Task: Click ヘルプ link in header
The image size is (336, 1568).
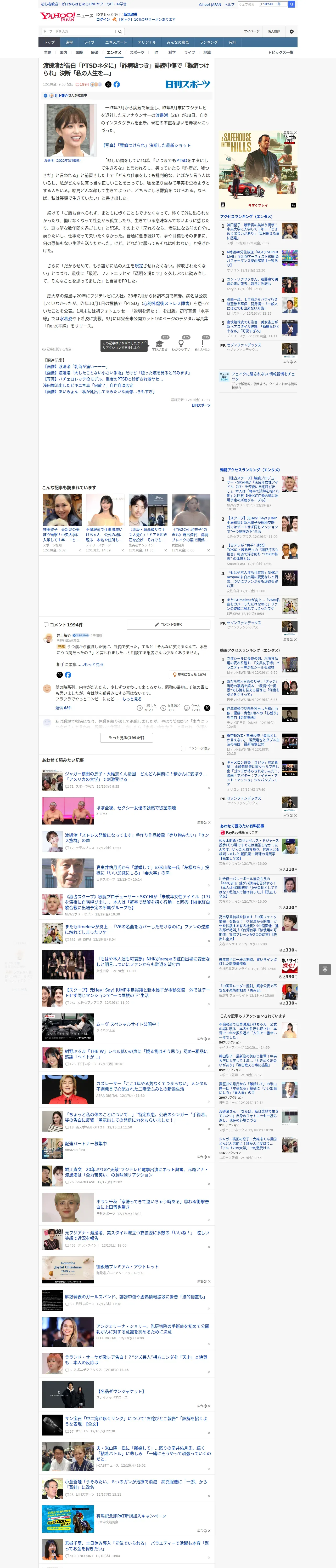Action: [x=229, y=4]
